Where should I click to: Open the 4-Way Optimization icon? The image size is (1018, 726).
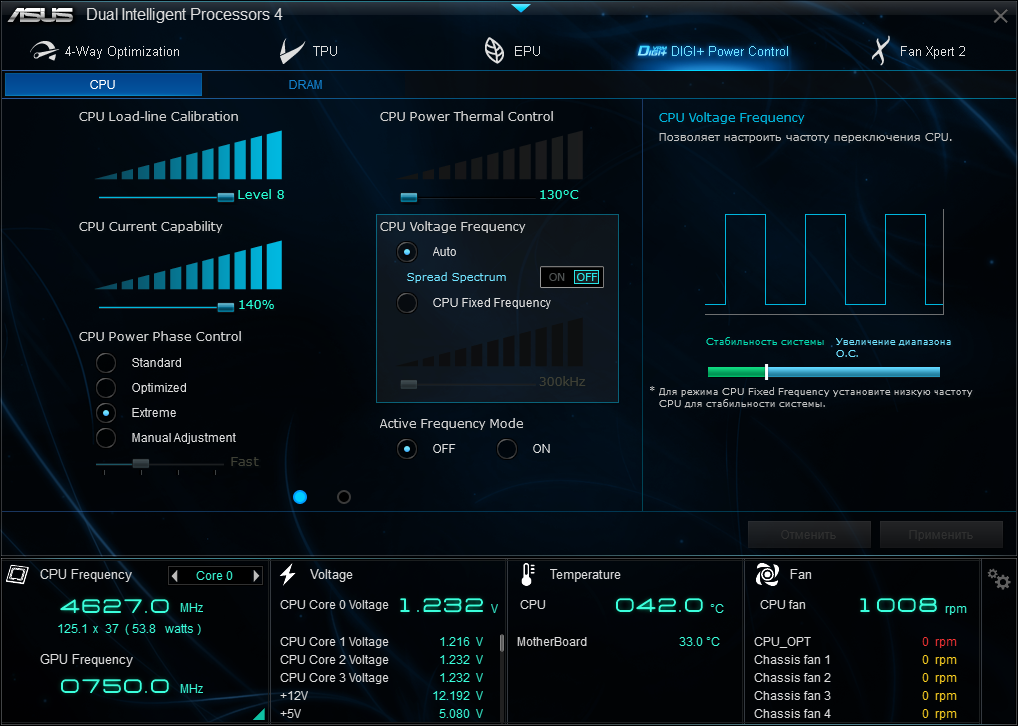[x=43, y=51]
